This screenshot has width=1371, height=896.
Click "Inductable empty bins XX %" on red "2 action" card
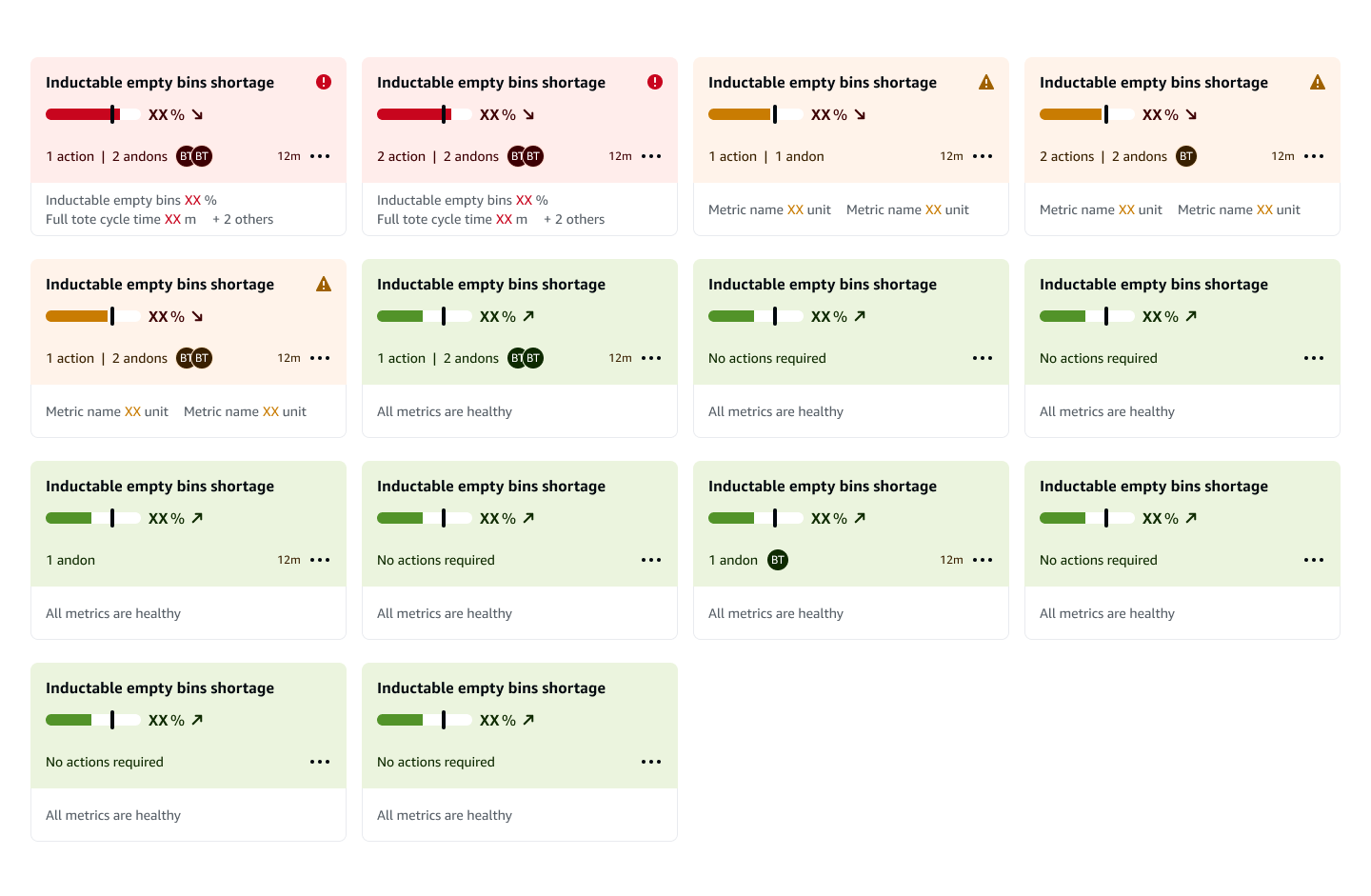pyautogui.click(x=463, y=200)
